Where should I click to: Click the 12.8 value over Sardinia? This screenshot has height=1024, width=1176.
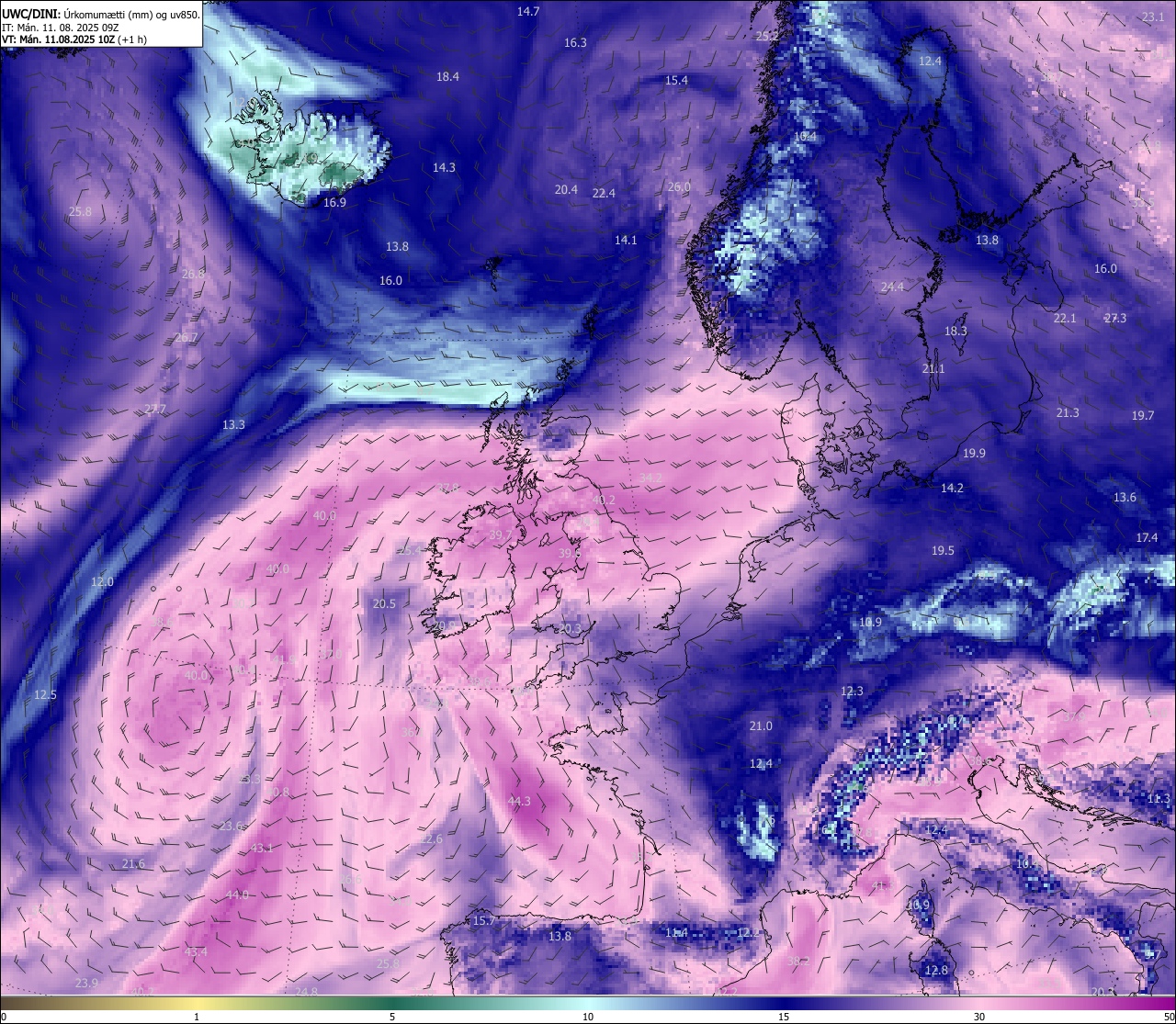coord(935,971)
